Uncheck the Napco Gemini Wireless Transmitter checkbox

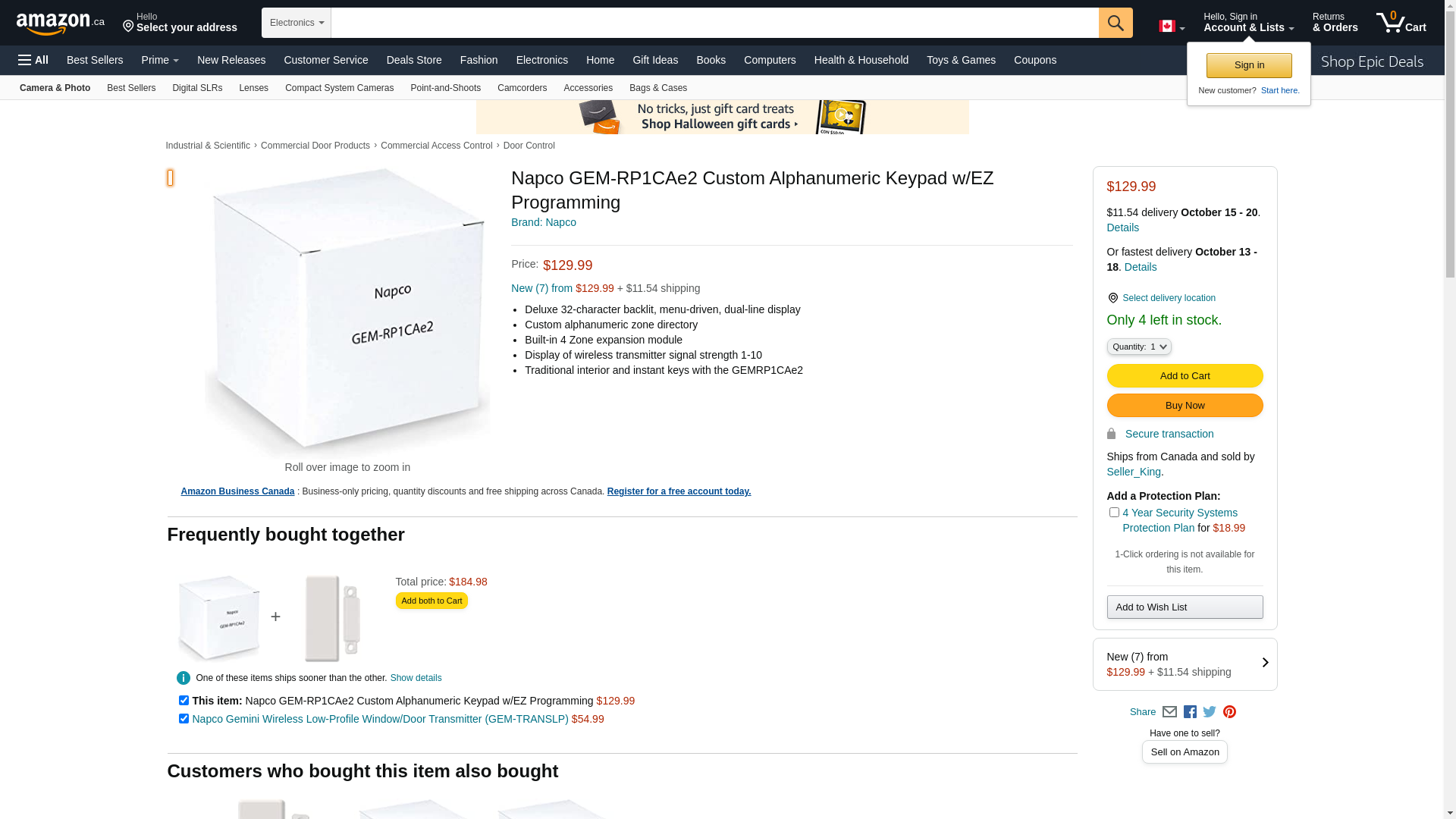(x=184, y=719)
